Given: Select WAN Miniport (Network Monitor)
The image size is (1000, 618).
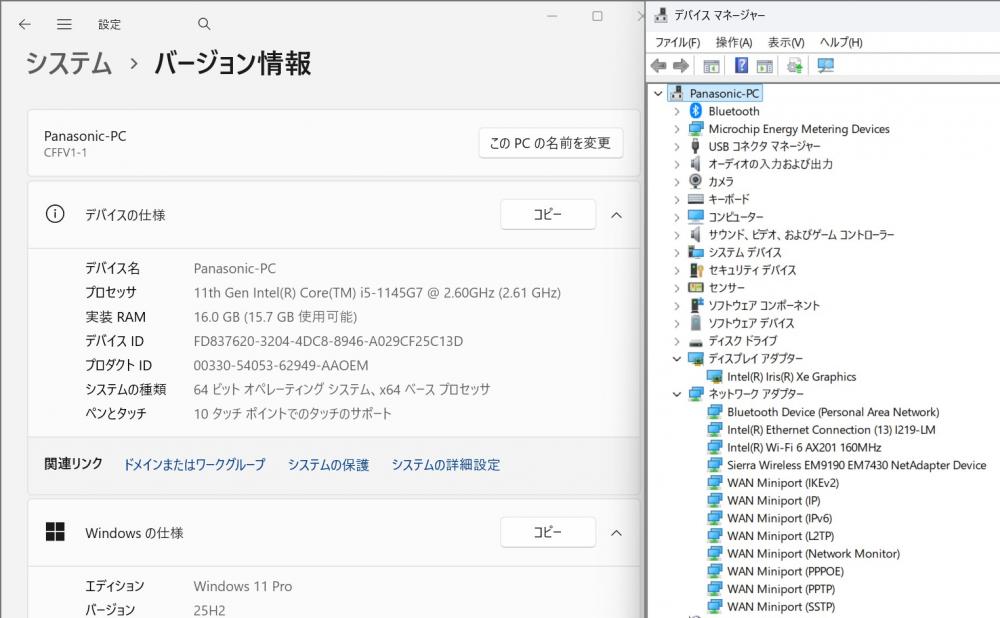Looking at the screenshot, I should (x=813, y=554).
